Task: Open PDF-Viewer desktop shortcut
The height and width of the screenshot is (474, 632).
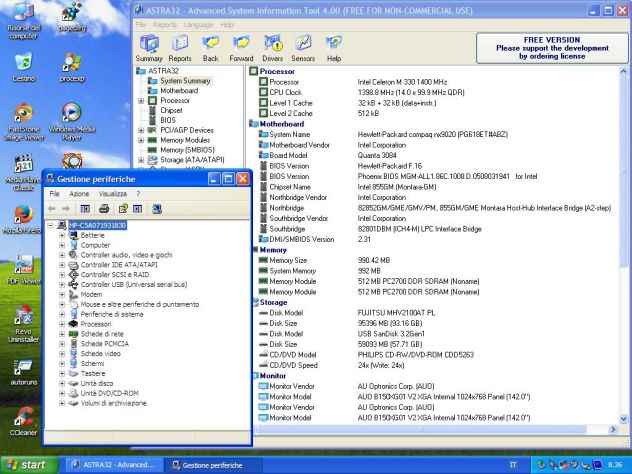Action: pos(23,269)
